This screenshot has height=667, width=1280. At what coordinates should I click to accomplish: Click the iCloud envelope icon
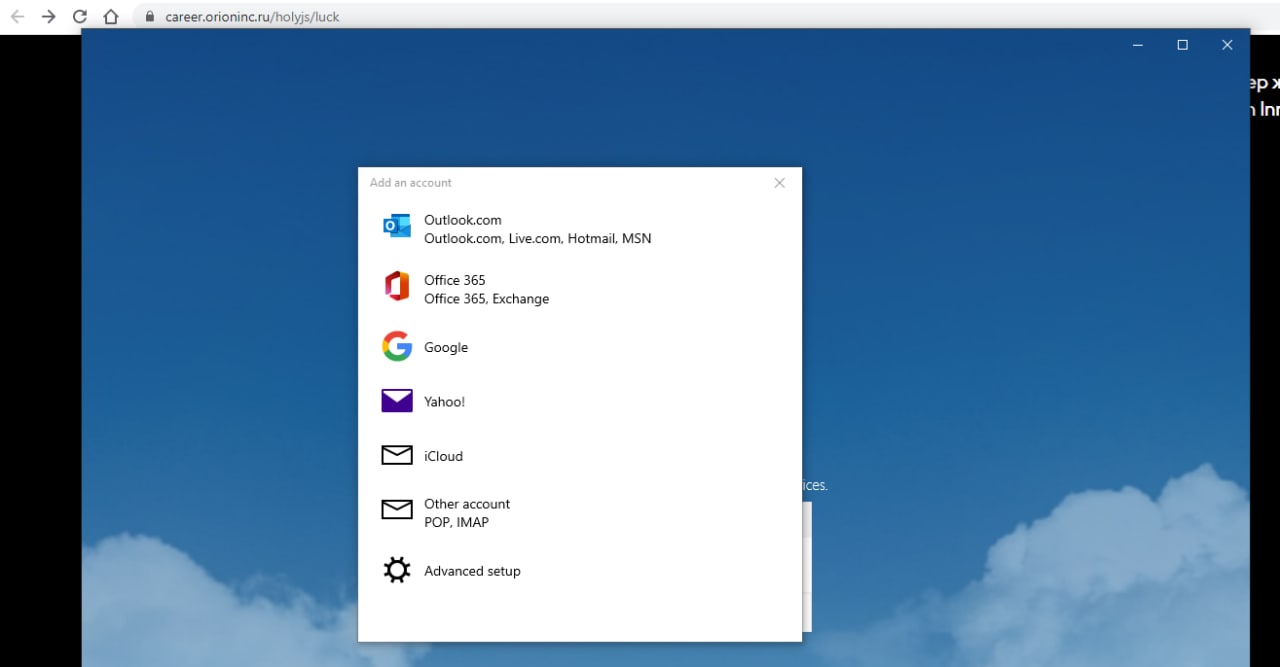point(397,455)
